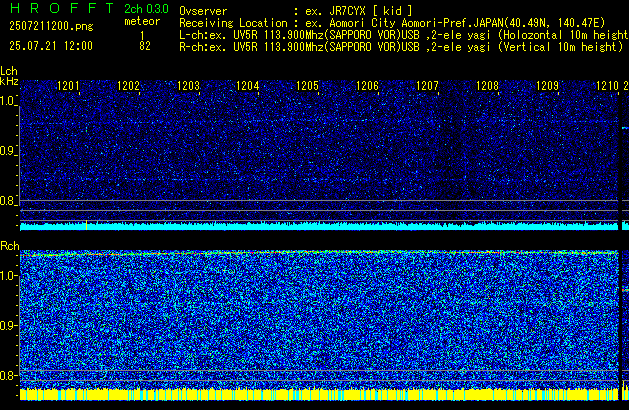
Task: Click the Lch 0.8 kHz axis tick
Action: [8, 201]
